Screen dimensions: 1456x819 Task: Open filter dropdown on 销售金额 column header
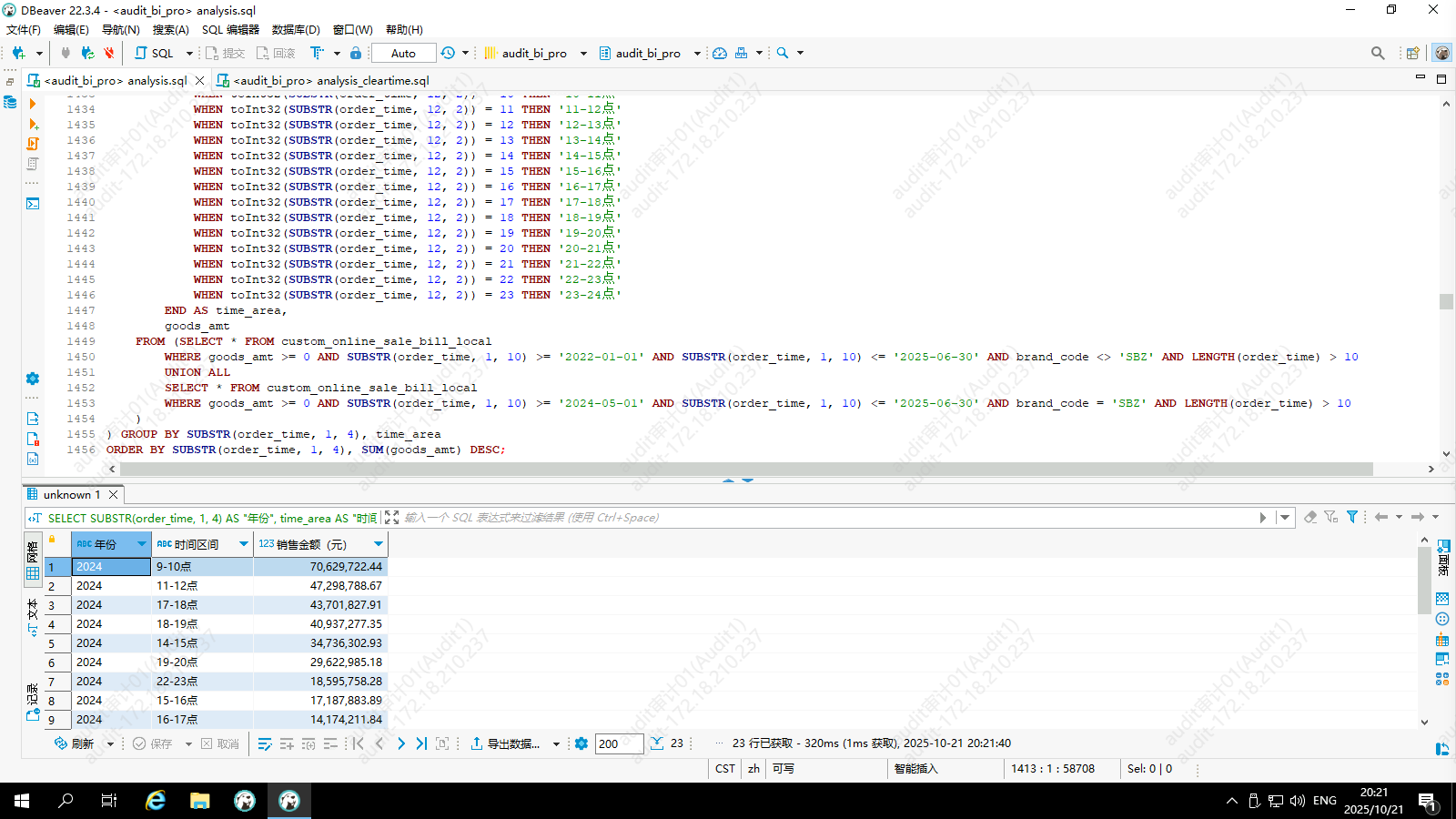(379, 544)
